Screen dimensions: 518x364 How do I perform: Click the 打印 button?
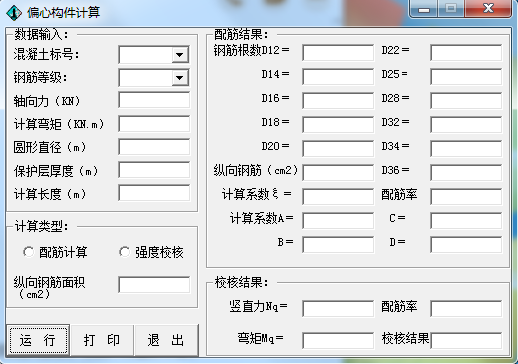tap(102, 340)
